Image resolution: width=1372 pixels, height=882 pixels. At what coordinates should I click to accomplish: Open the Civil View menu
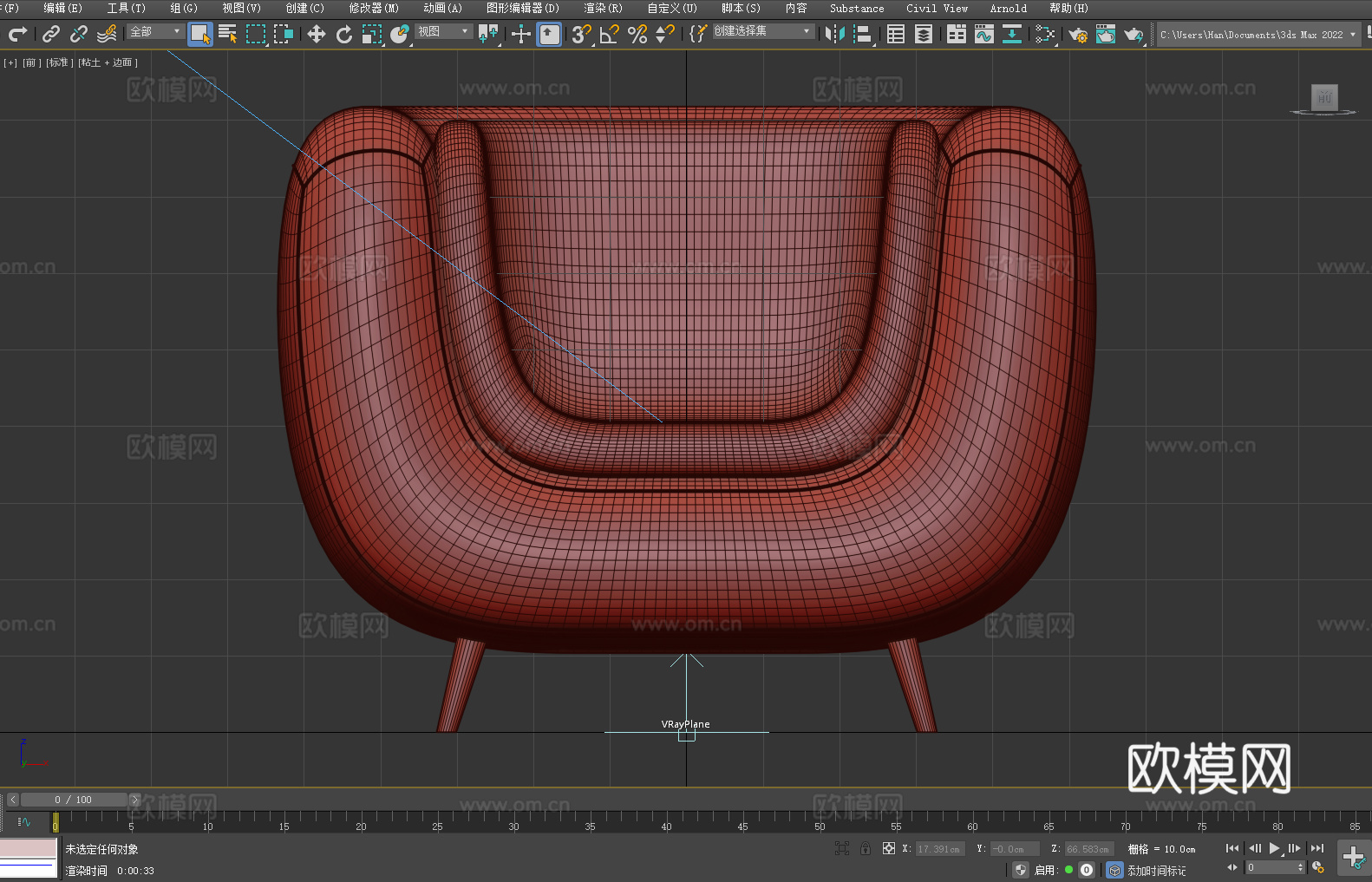(937, 8)
